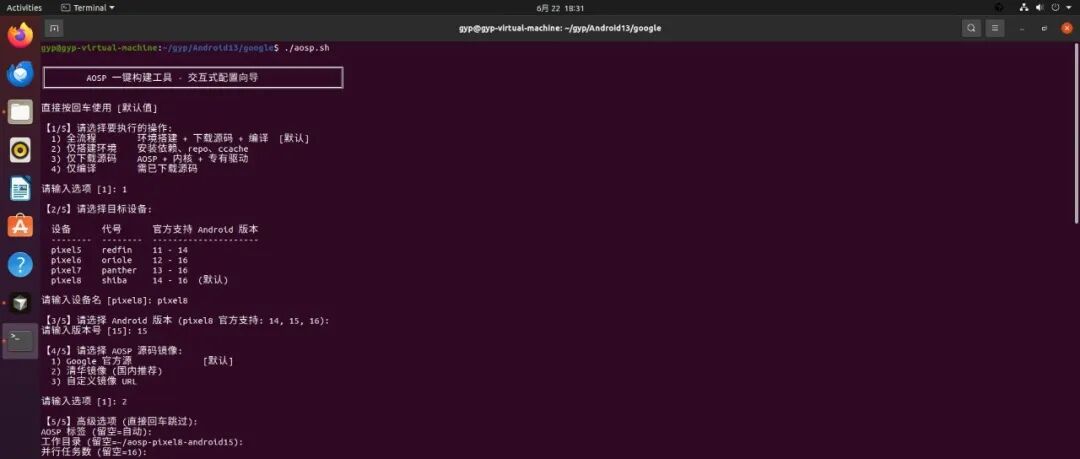Open Ubuntu Software store icon
The image size is (1080, 459).
21,225
